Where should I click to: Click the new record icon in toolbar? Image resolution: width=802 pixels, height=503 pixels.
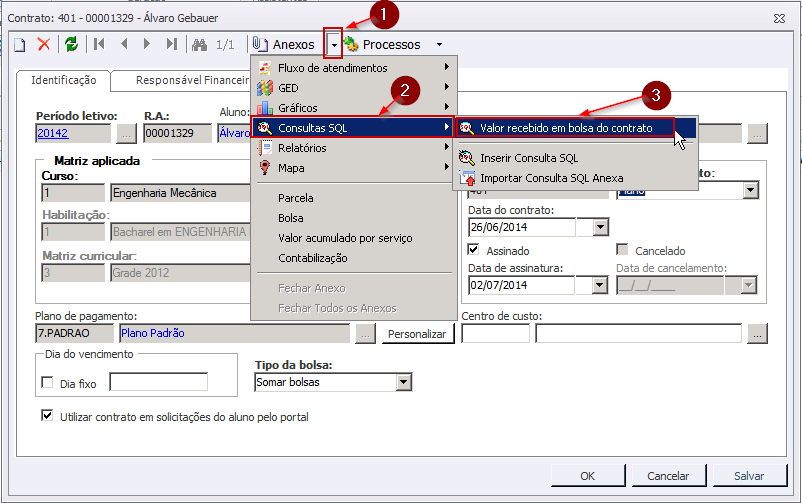coord(19,44)
